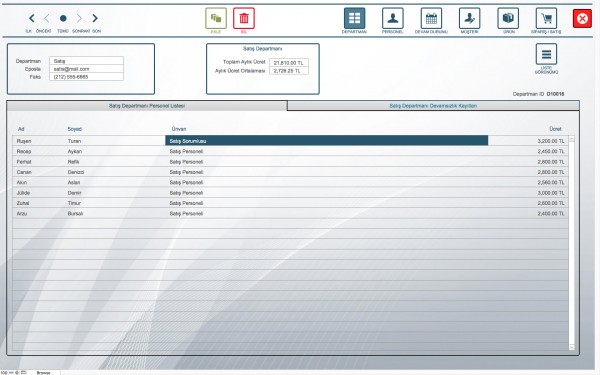Select the first name Canan
The height and width of the screenshot is (375, 600).
tap(24, 172)
